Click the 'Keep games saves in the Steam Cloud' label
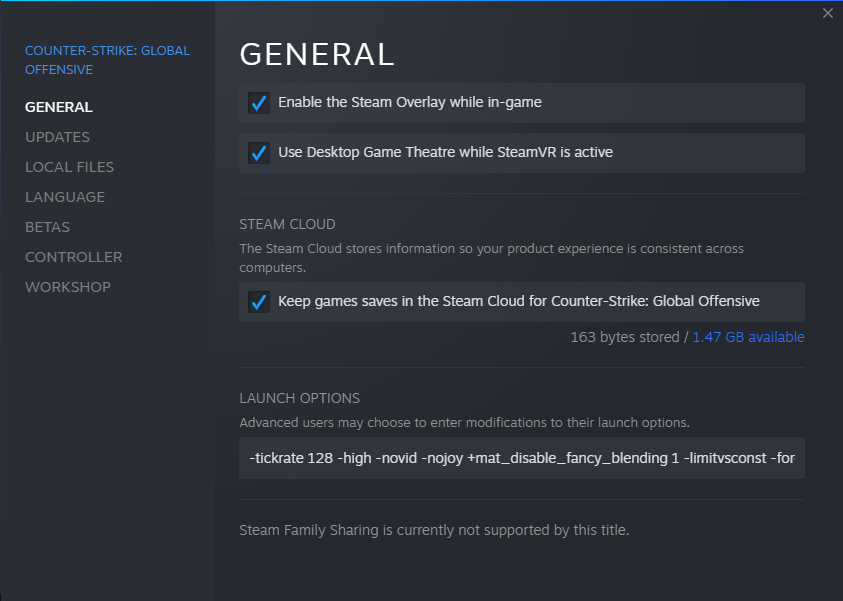 [518, 301]
